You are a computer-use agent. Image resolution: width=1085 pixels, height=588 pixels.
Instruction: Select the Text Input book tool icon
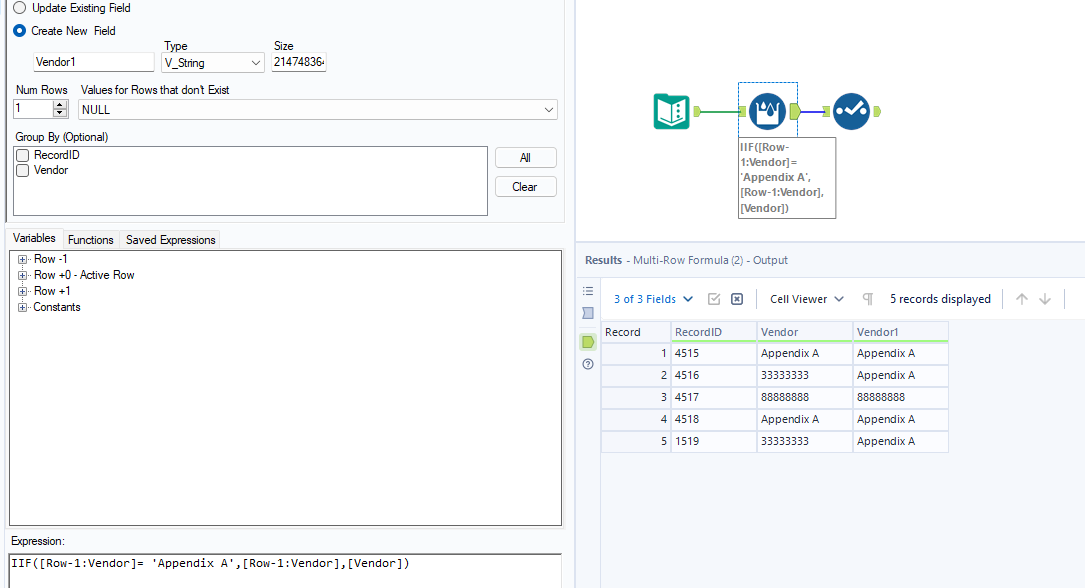[x=671, y=111]
